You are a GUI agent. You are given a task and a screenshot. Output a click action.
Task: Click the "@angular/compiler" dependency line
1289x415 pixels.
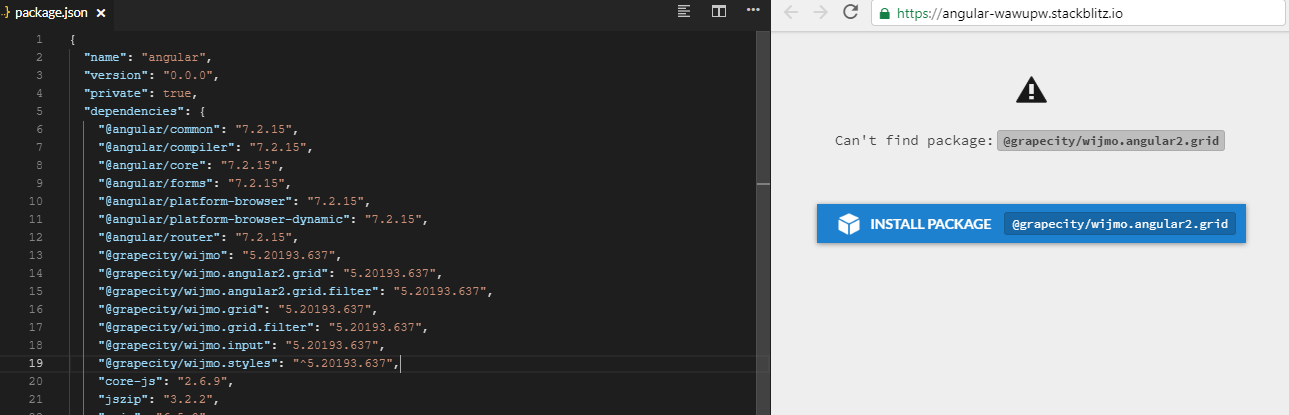[205, 147]
